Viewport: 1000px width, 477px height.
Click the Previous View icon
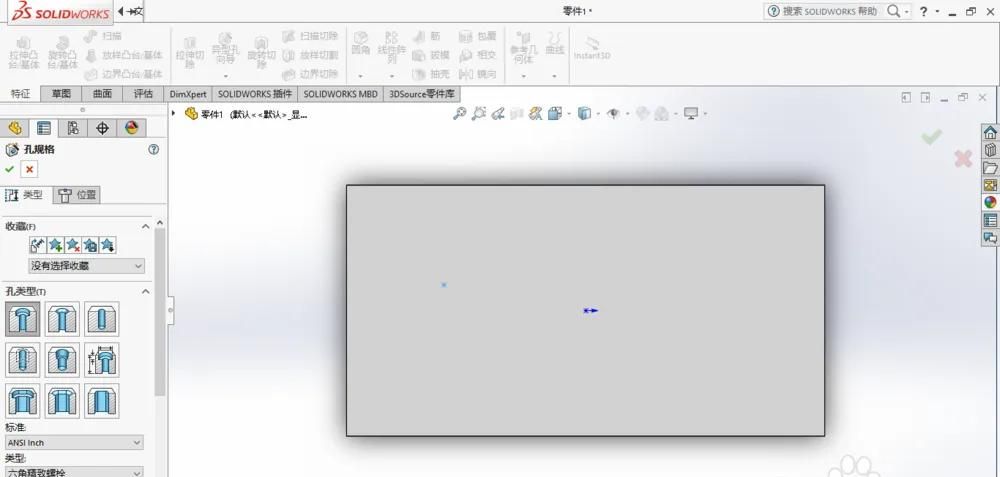click(497, 114)
